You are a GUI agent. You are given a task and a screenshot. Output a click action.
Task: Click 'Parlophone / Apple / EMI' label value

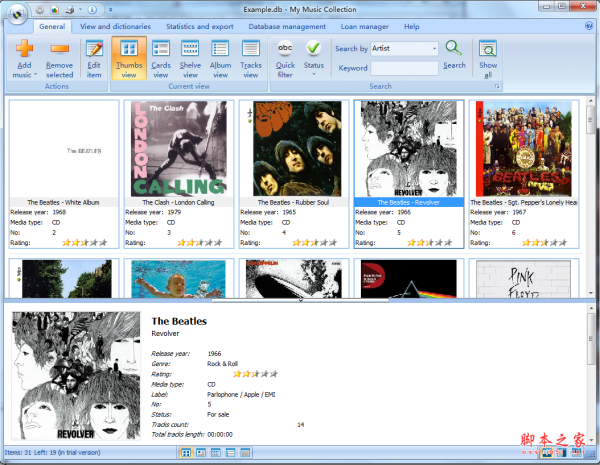(x=241, y=395)
